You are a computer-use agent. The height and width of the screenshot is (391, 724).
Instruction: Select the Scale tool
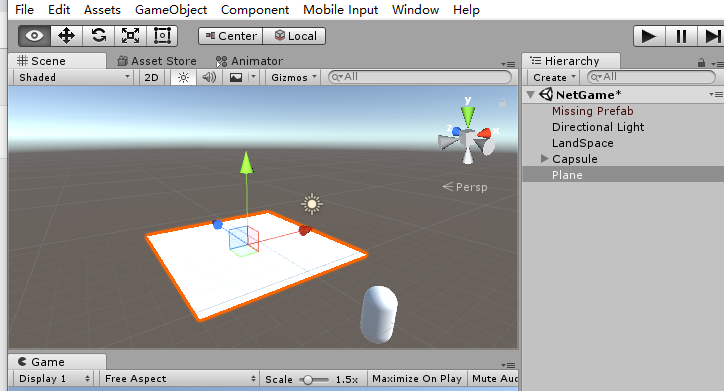[130, 36]
